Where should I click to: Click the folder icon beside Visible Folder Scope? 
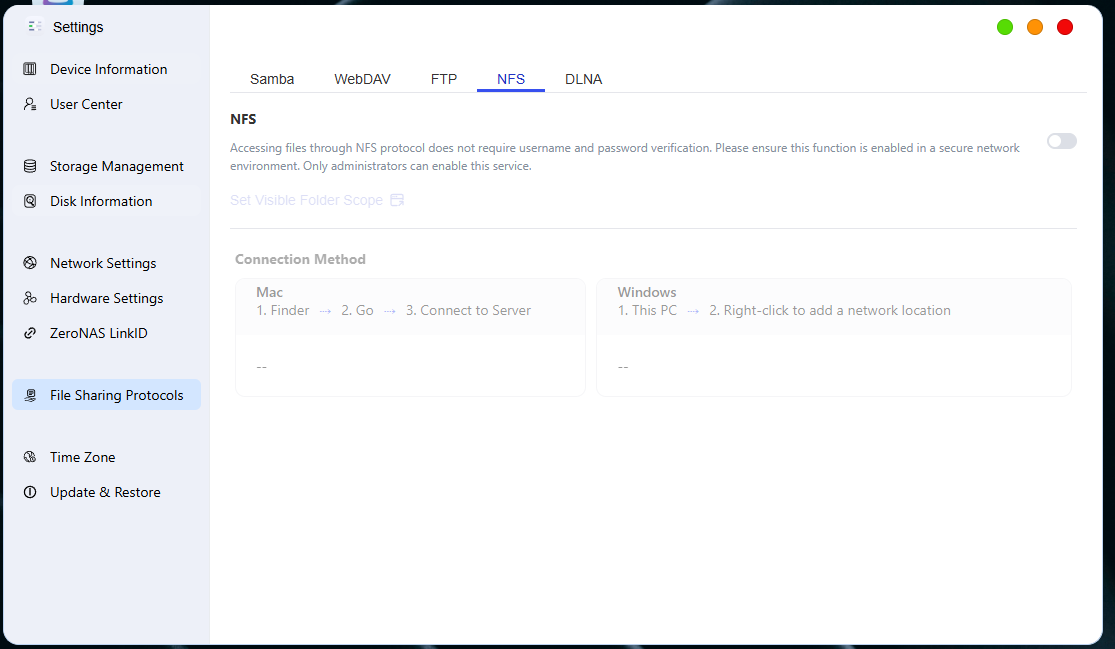click(x=397, y=200)
